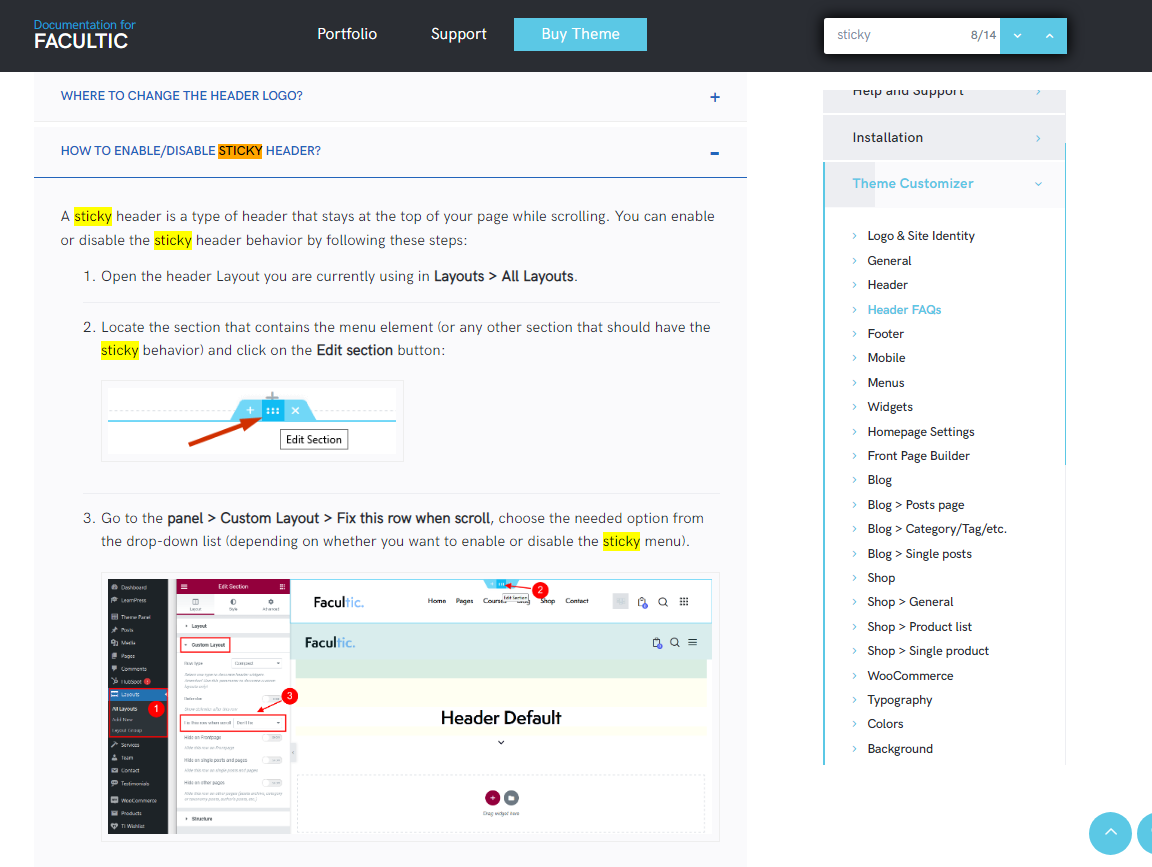Open the Edit Section screenshot thumbnail

point(252,421)
